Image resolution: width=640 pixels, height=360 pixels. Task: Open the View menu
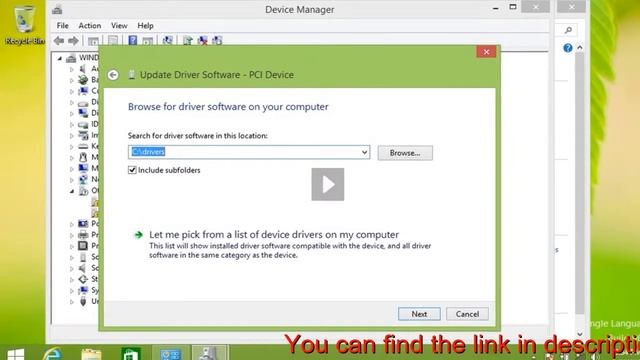(x=119, y=26)
